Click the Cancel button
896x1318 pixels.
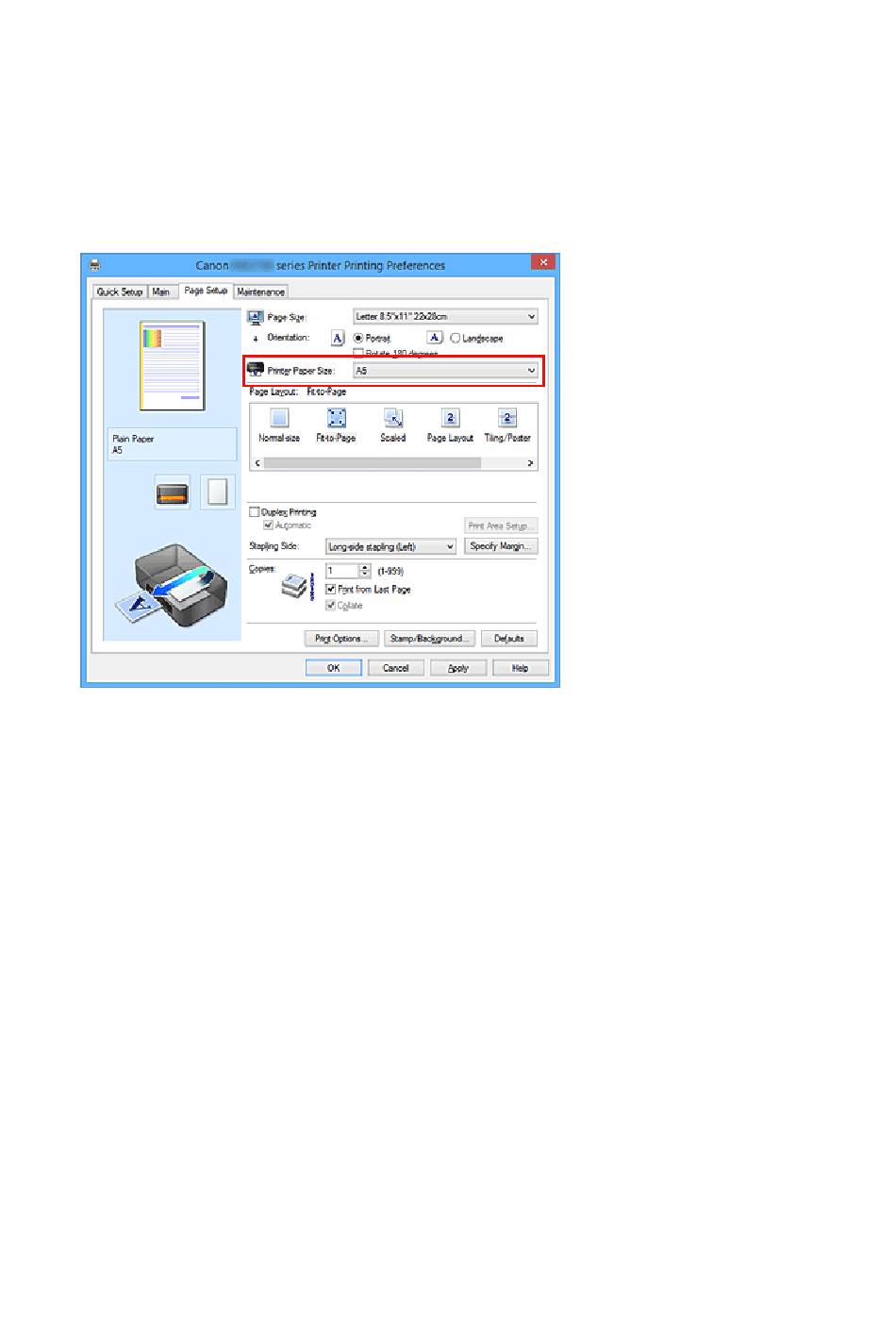tap(396, 668)
